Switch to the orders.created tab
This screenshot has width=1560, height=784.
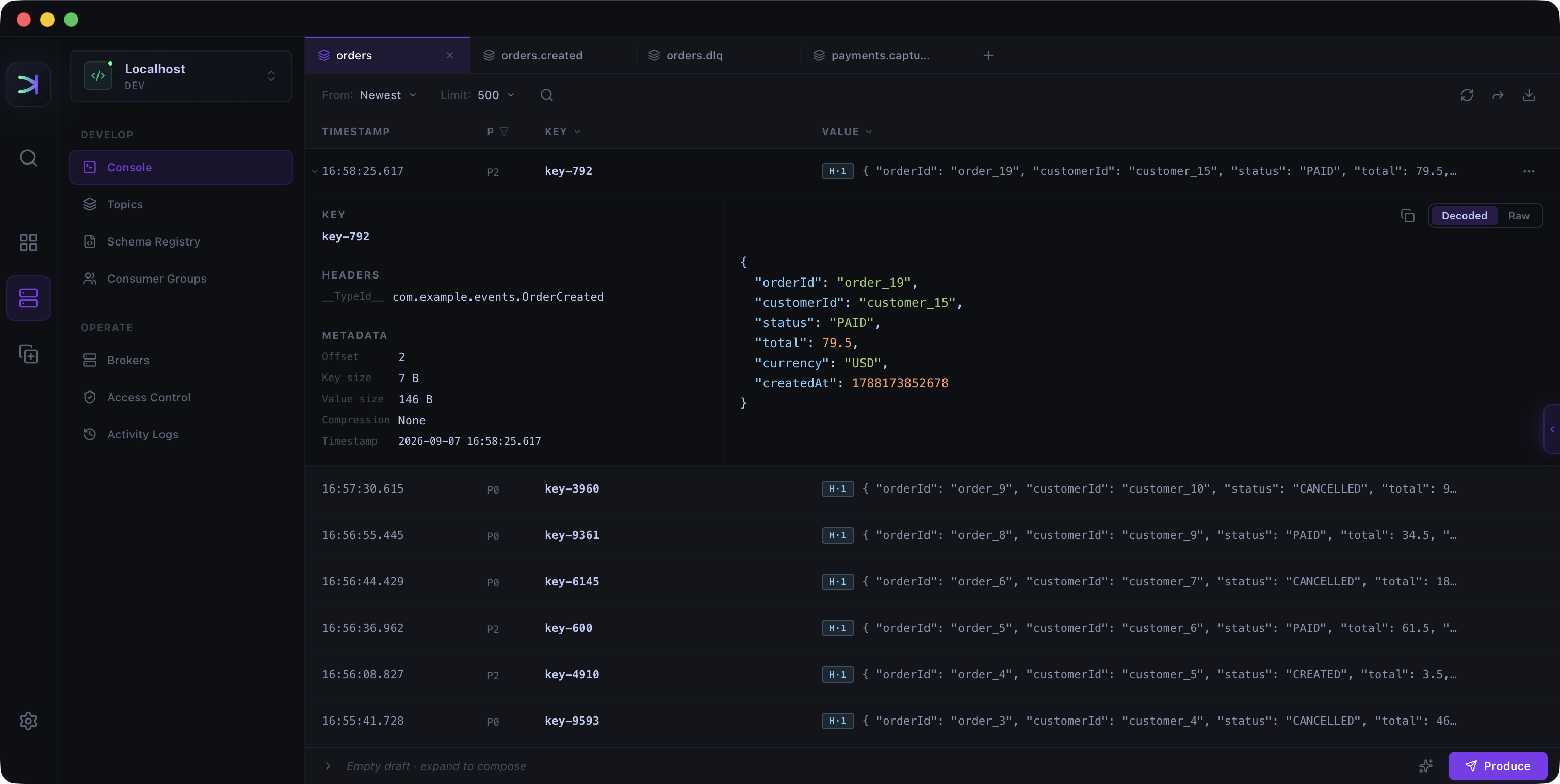[553, 55]
